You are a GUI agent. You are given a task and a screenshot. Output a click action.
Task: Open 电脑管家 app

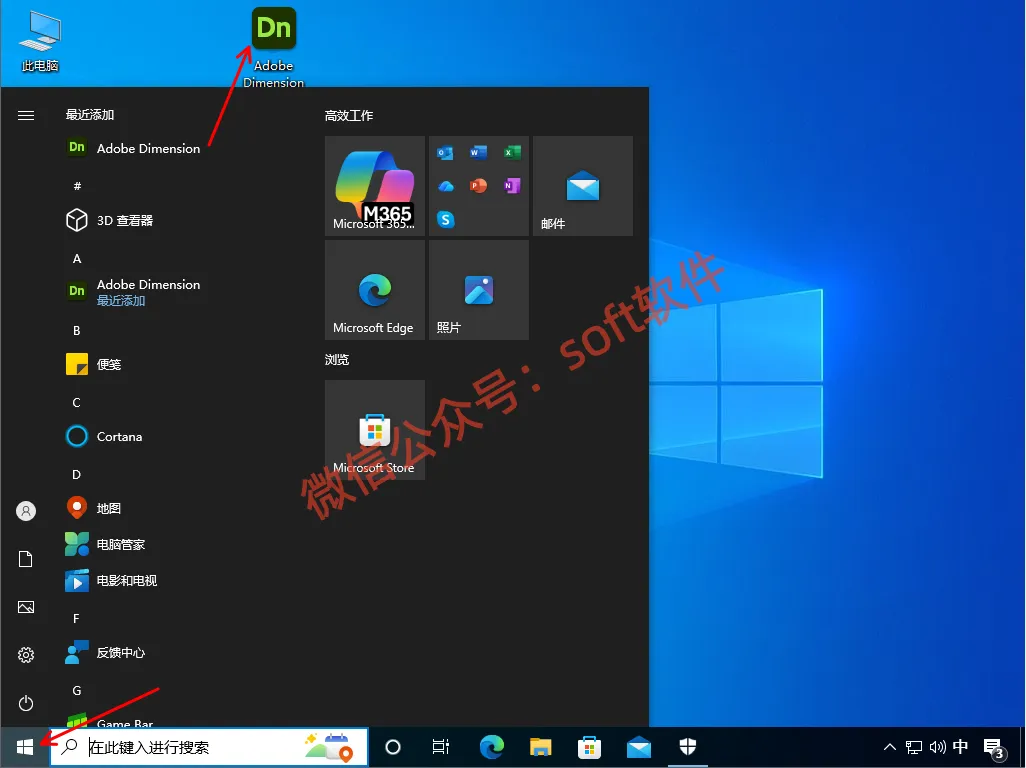click(x=106, y=544)
